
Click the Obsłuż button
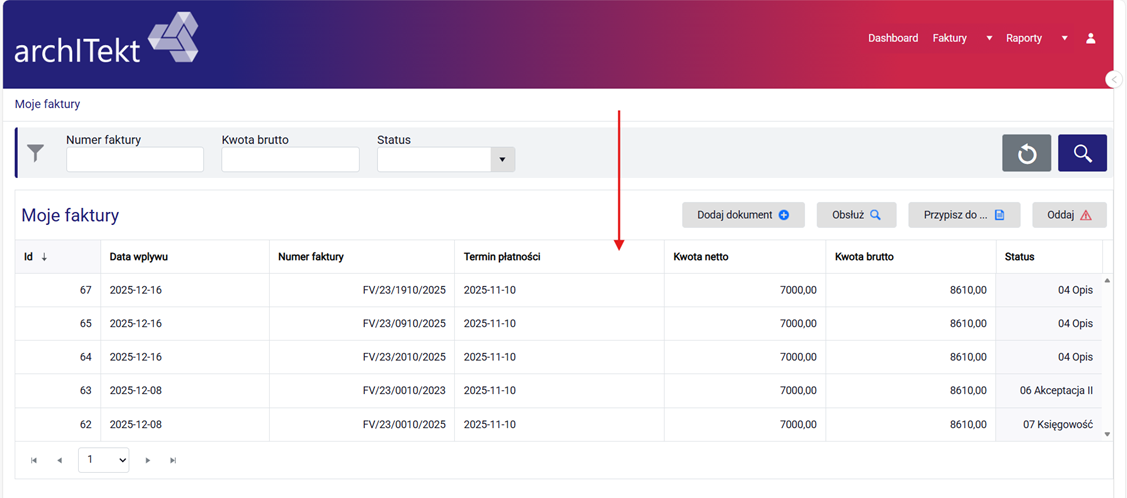click(x=856, y=215)
